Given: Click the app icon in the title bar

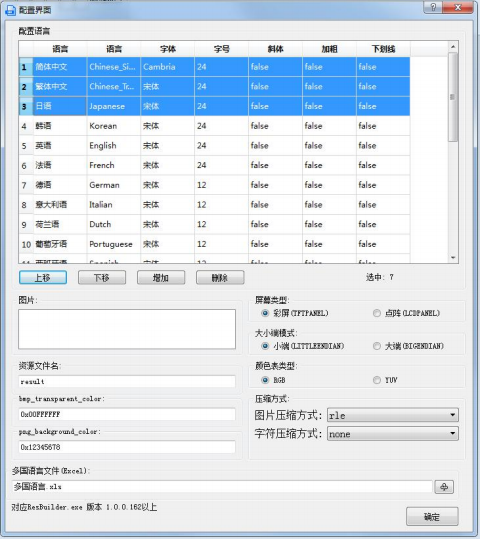Looking at the screenshot, I should pos(10,10).
